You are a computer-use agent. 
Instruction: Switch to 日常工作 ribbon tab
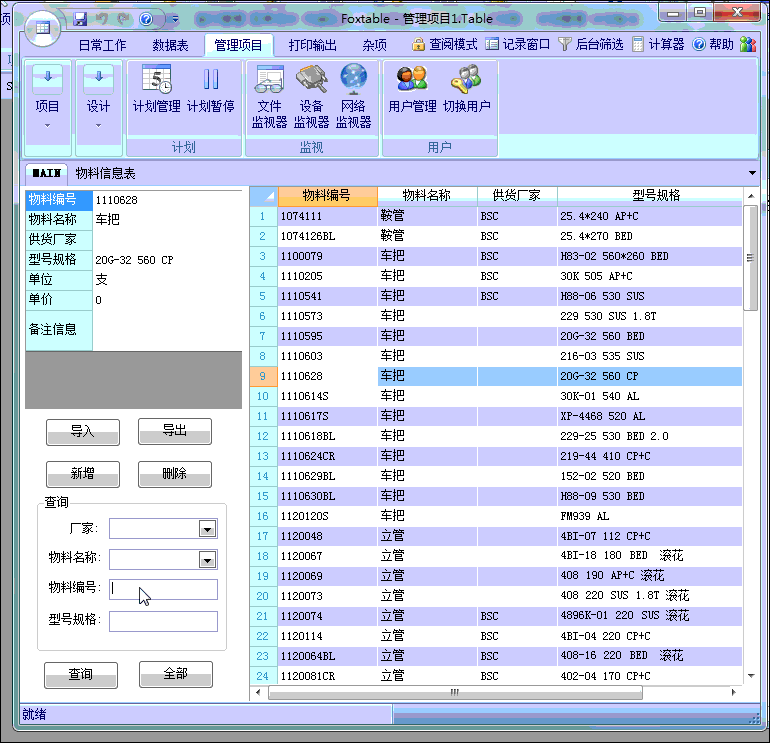click(x=103, y=45)
